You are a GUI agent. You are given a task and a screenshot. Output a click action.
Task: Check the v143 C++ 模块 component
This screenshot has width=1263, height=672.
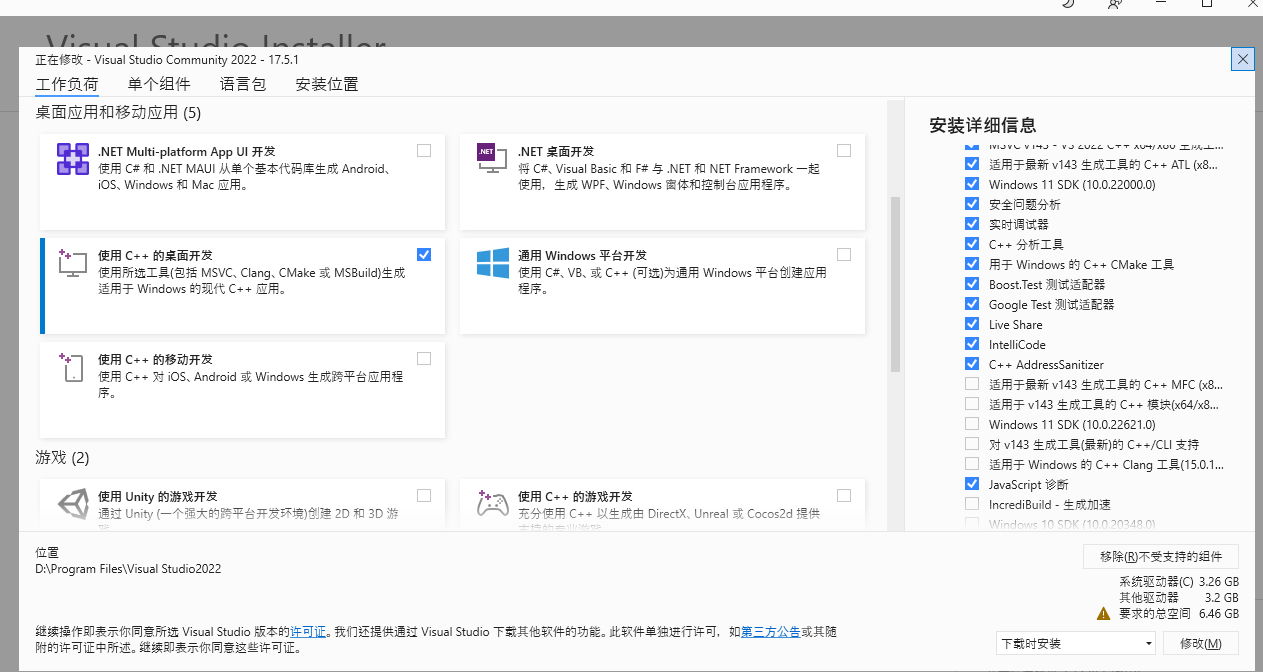click(x=972, y=404)
